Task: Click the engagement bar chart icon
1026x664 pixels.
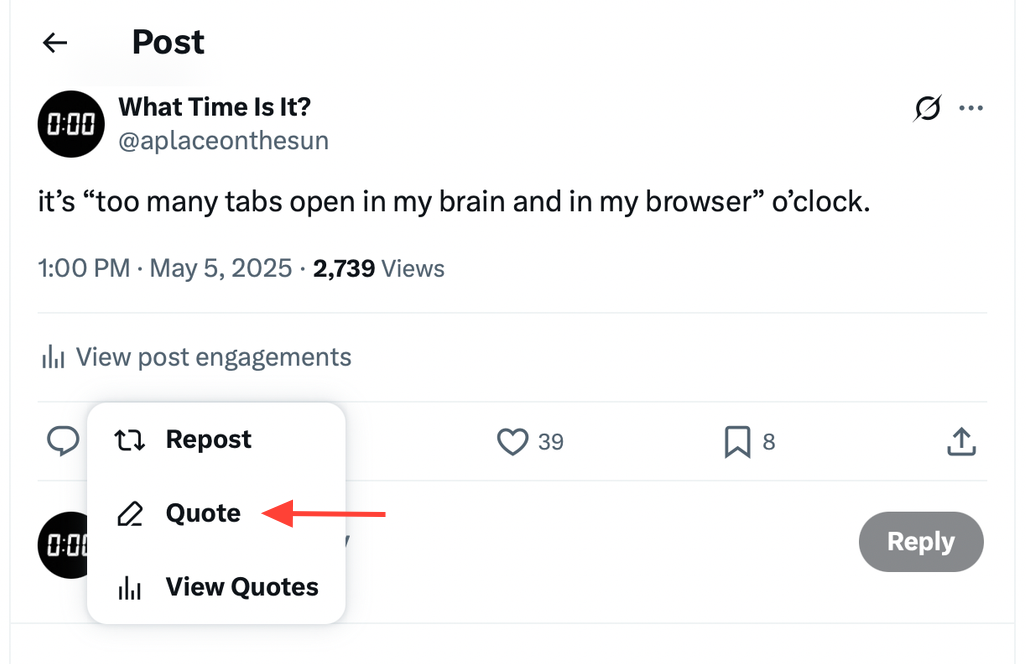Action: (52, 356)
